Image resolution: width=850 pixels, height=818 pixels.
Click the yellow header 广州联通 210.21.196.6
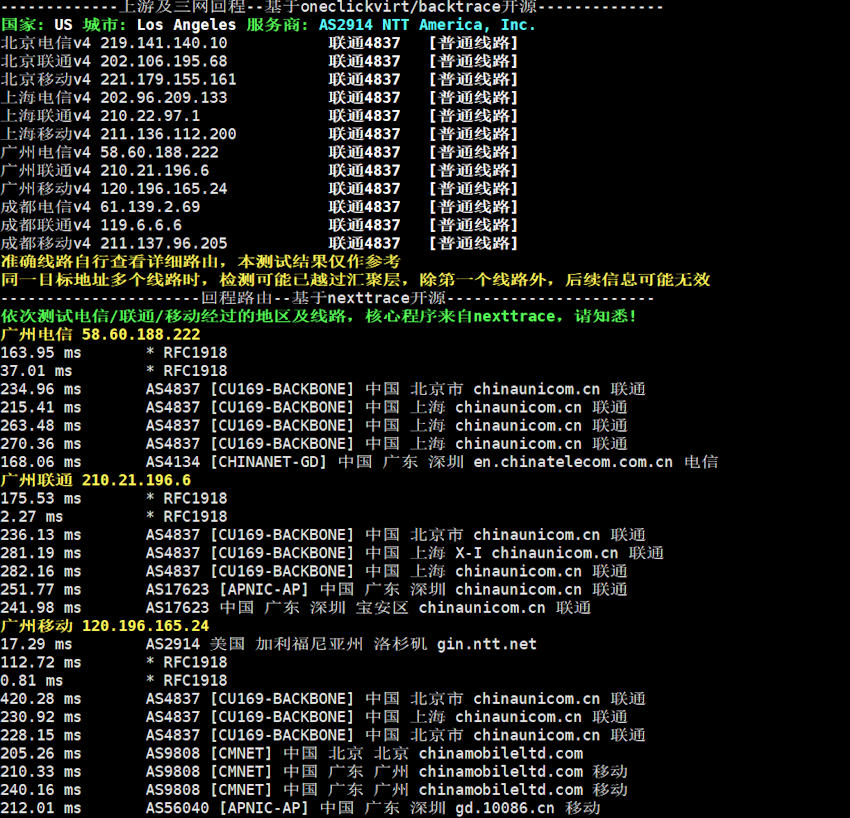coord(96,480)
